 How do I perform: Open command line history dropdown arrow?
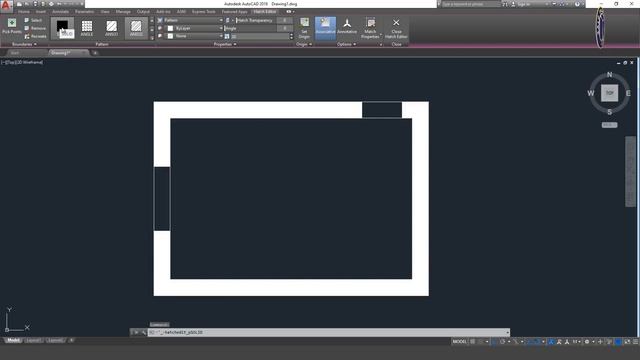pos(507,333)
